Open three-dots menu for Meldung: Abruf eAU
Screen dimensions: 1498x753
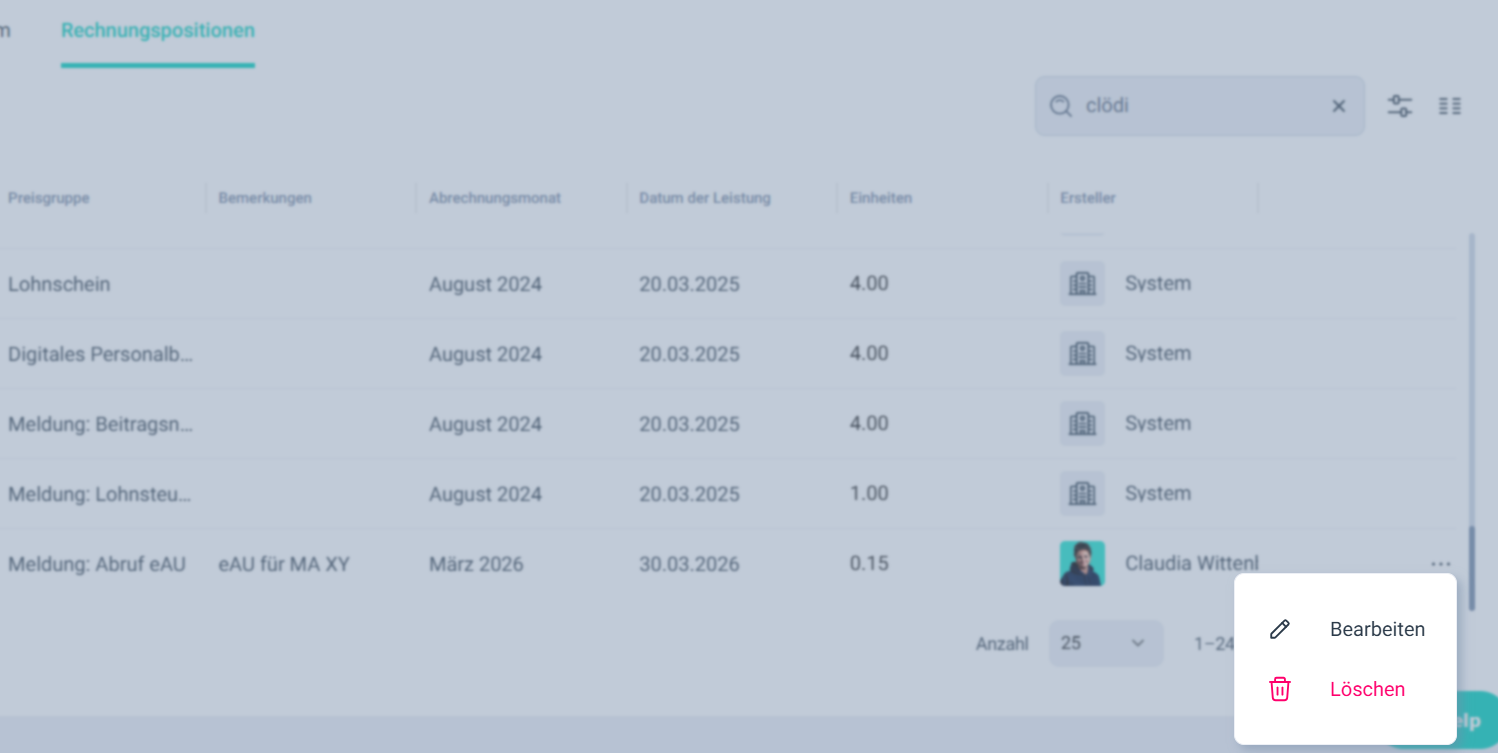(1440, 564)
